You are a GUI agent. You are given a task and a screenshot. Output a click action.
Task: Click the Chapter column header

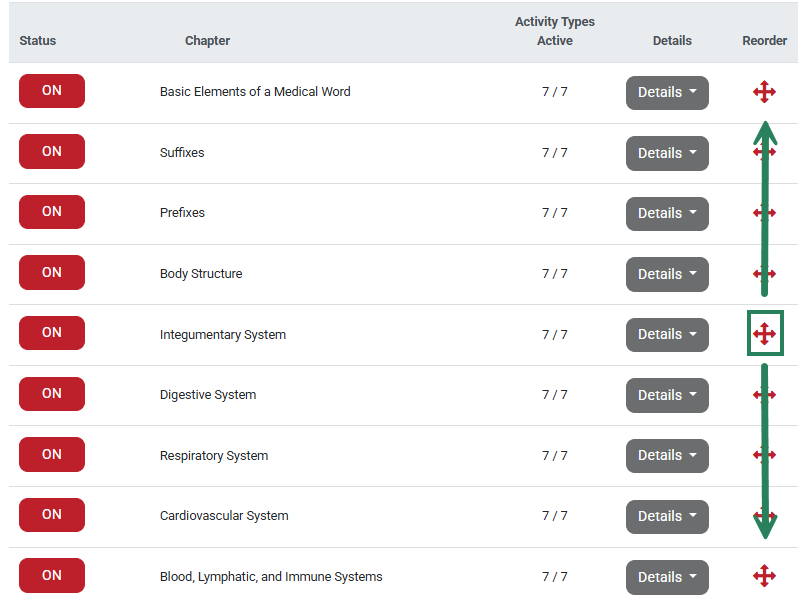pyautogui.click(x=207, y=41)
